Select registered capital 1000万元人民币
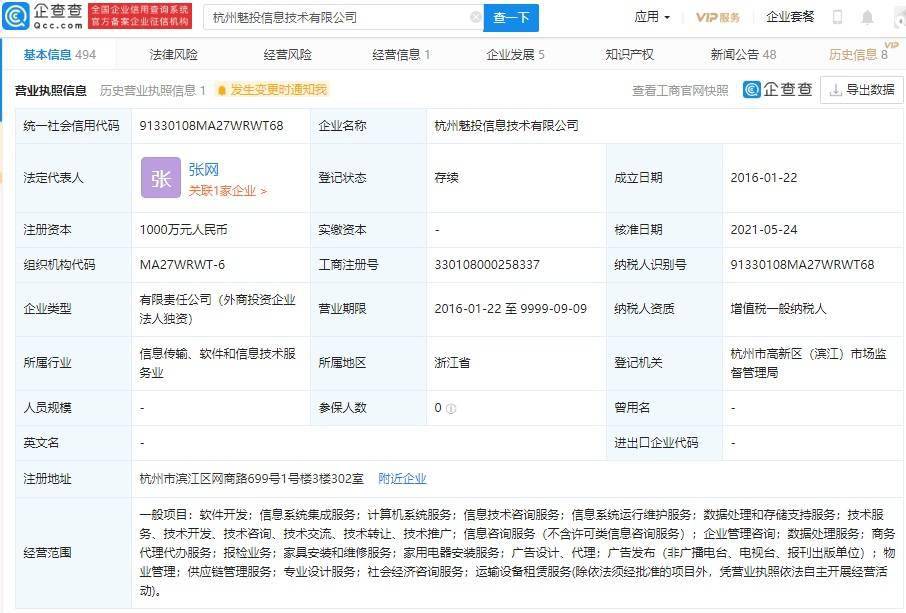 [x=183, y=230]
